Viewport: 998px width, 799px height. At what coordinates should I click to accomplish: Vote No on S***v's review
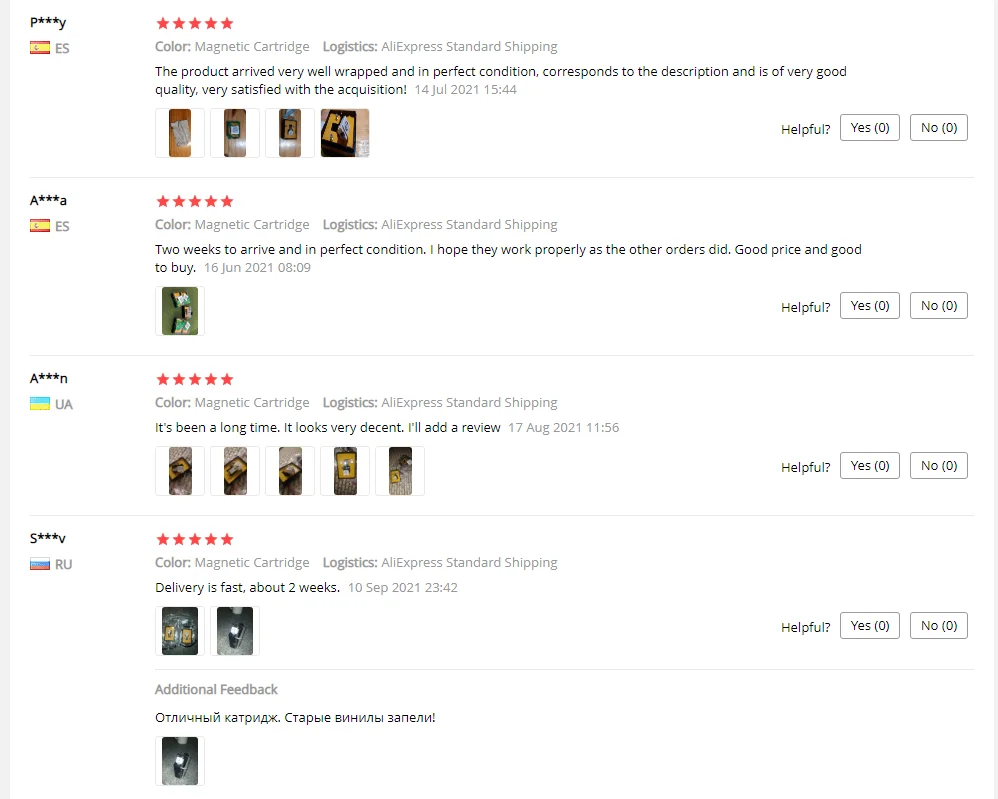(x=939, y=625)
